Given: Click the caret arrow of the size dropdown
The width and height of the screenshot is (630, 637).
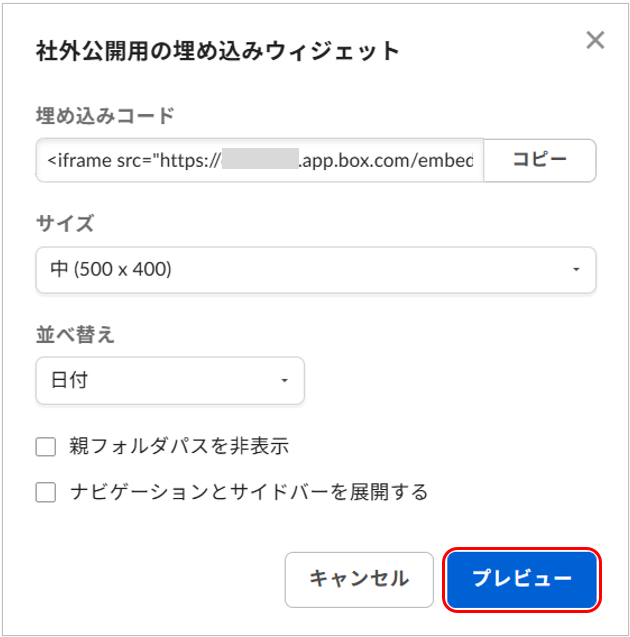Looking at the screenshot, I should 576,270.
